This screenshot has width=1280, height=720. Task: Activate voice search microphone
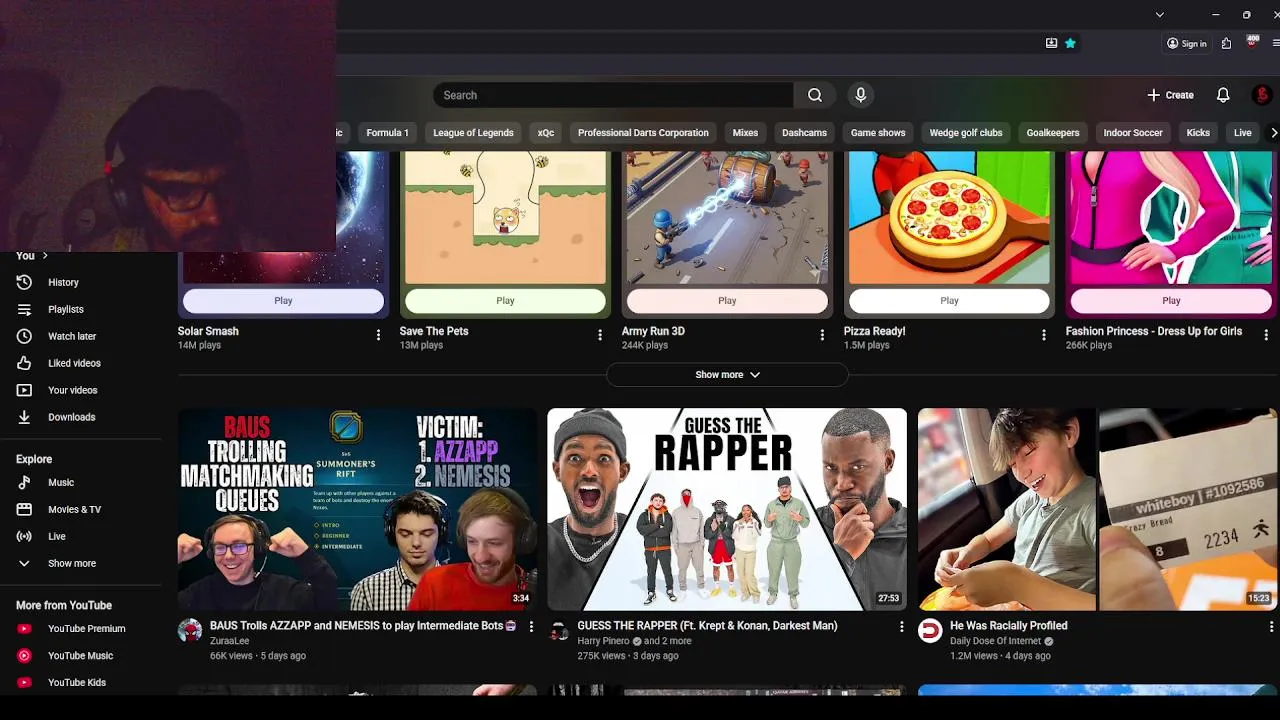coord(860,95)
